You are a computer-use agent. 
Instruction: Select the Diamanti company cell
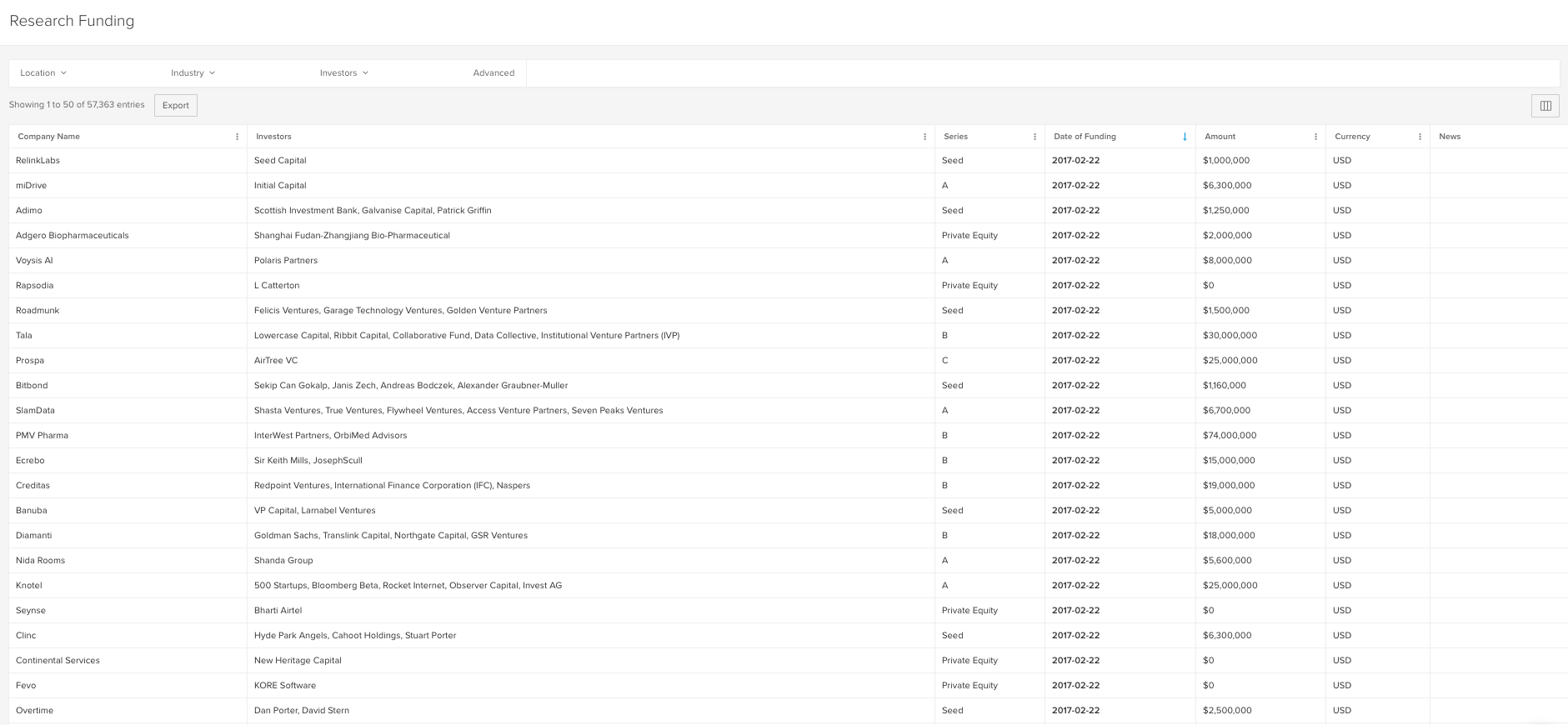[128, 535]
